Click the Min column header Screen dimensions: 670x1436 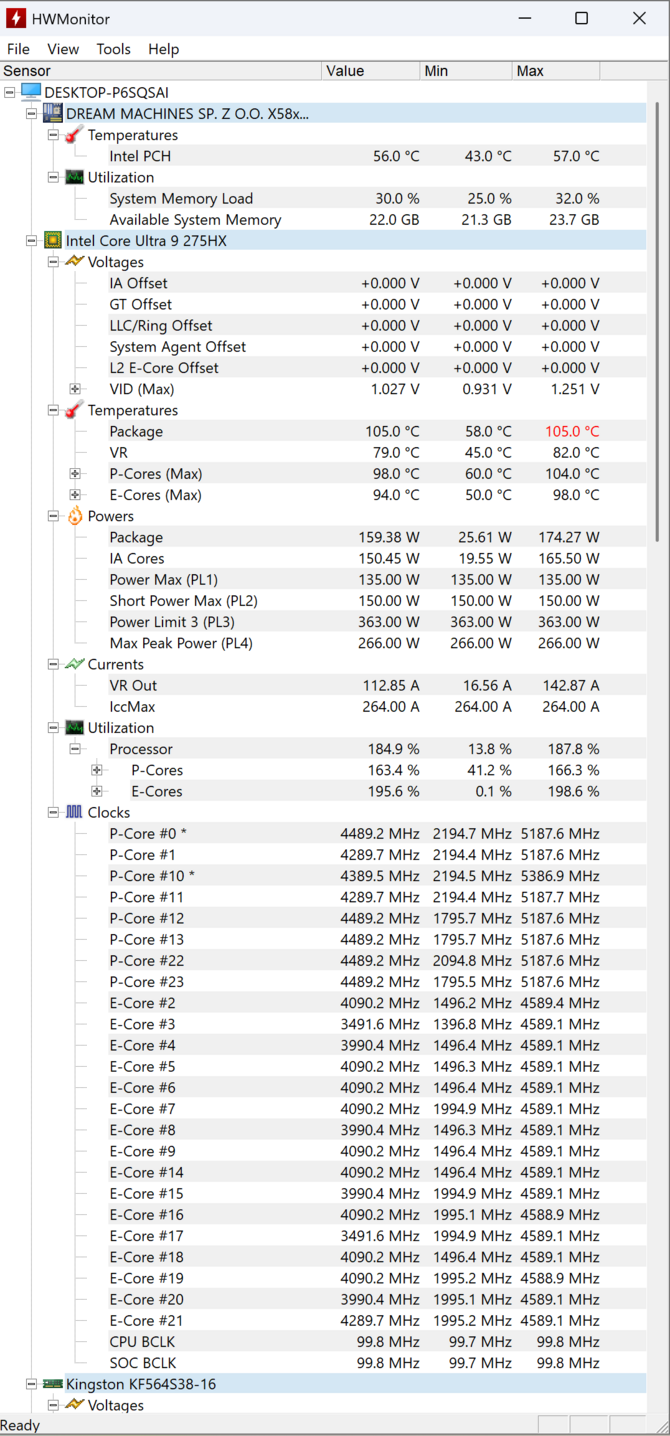[x=466, y=71]
